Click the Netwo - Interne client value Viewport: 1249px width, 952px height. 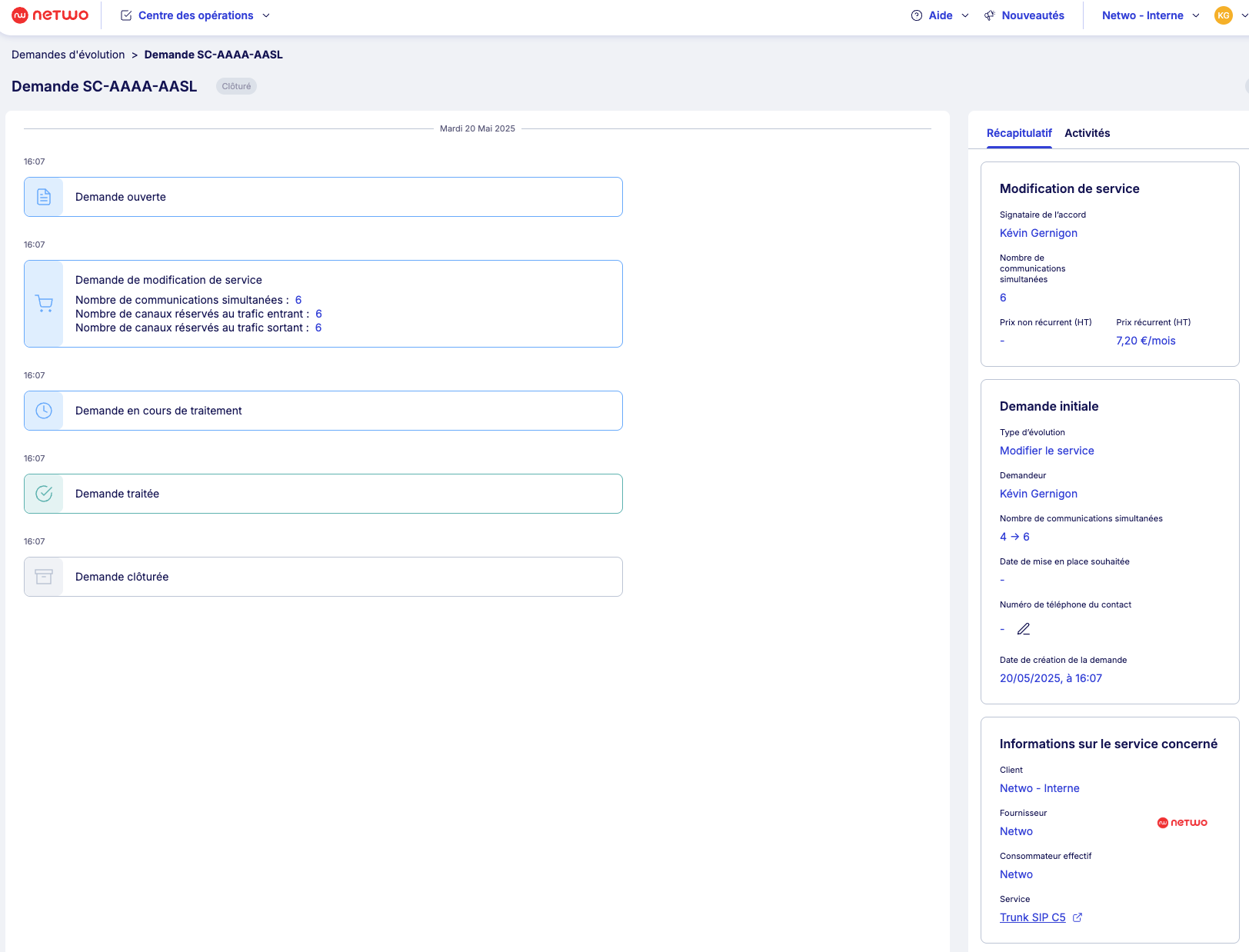[x=1039, y=788]
